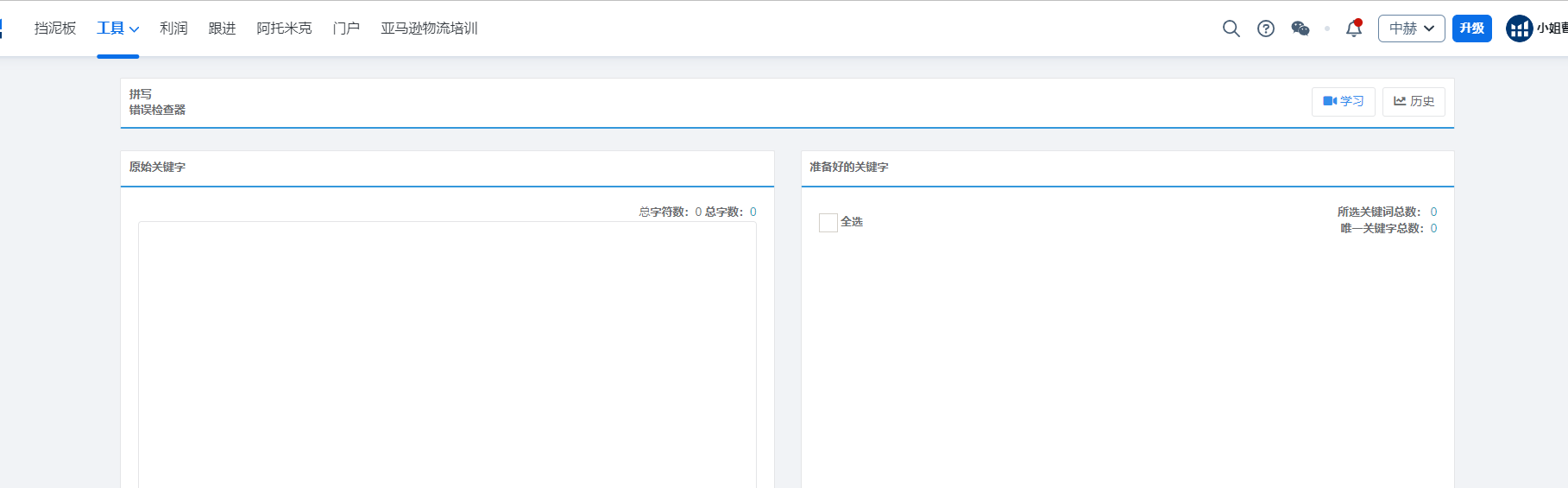Click the username next to the avatar

click(1552, 29)
